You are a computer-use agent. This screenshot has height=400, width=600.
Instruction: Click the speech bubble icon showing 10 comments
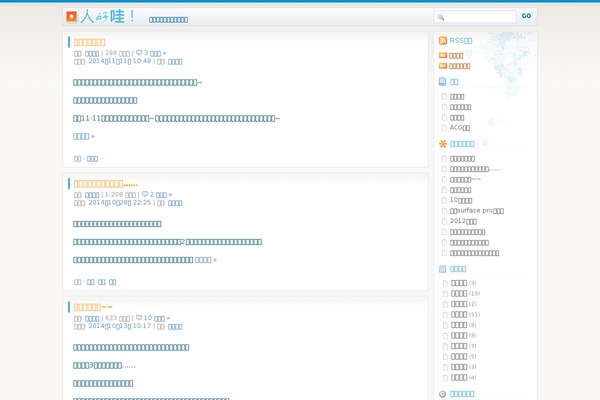(x=139, y=317)
